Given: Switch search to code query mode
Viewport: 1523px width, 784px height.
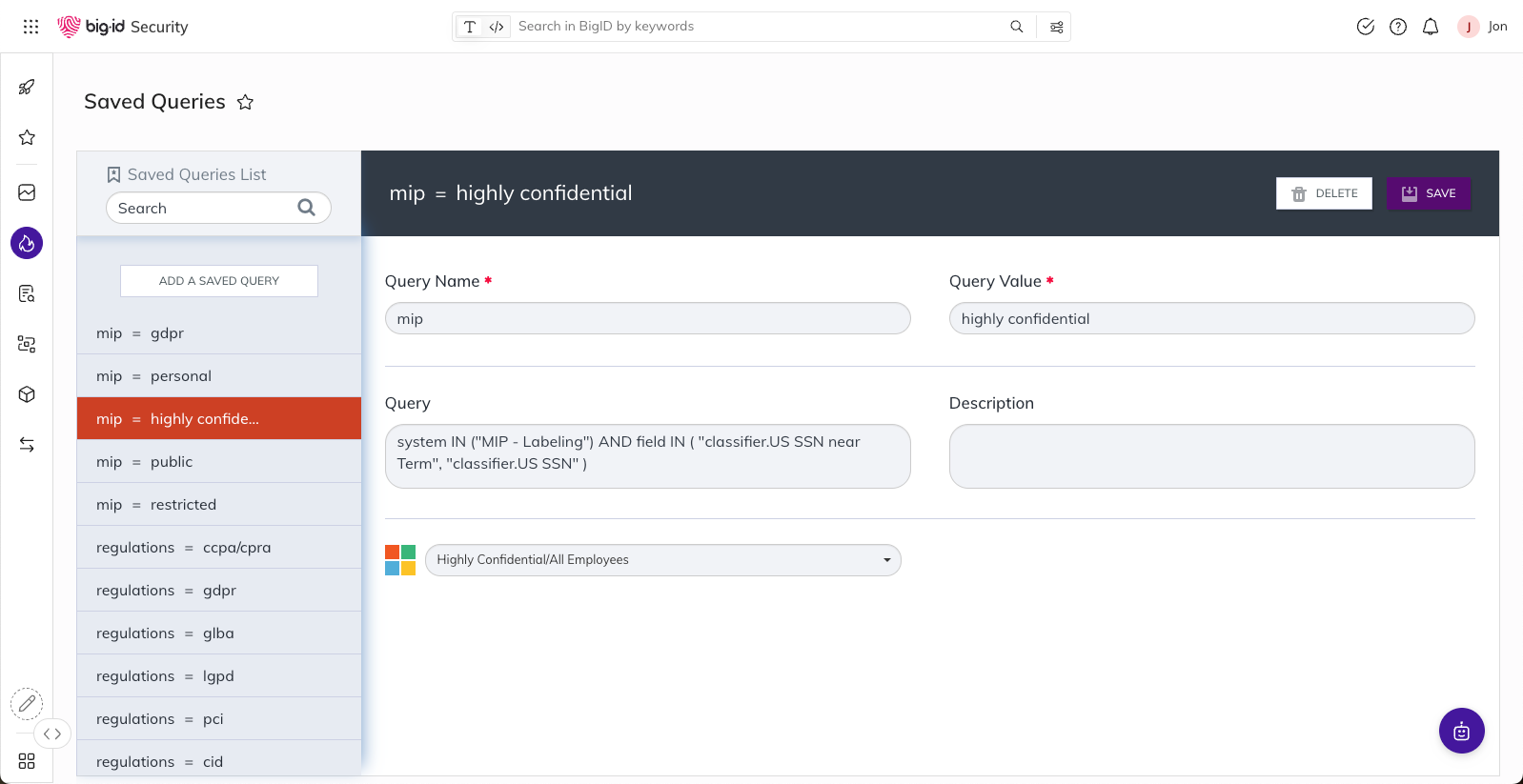Looking at the screenshot, I should 497,27.
